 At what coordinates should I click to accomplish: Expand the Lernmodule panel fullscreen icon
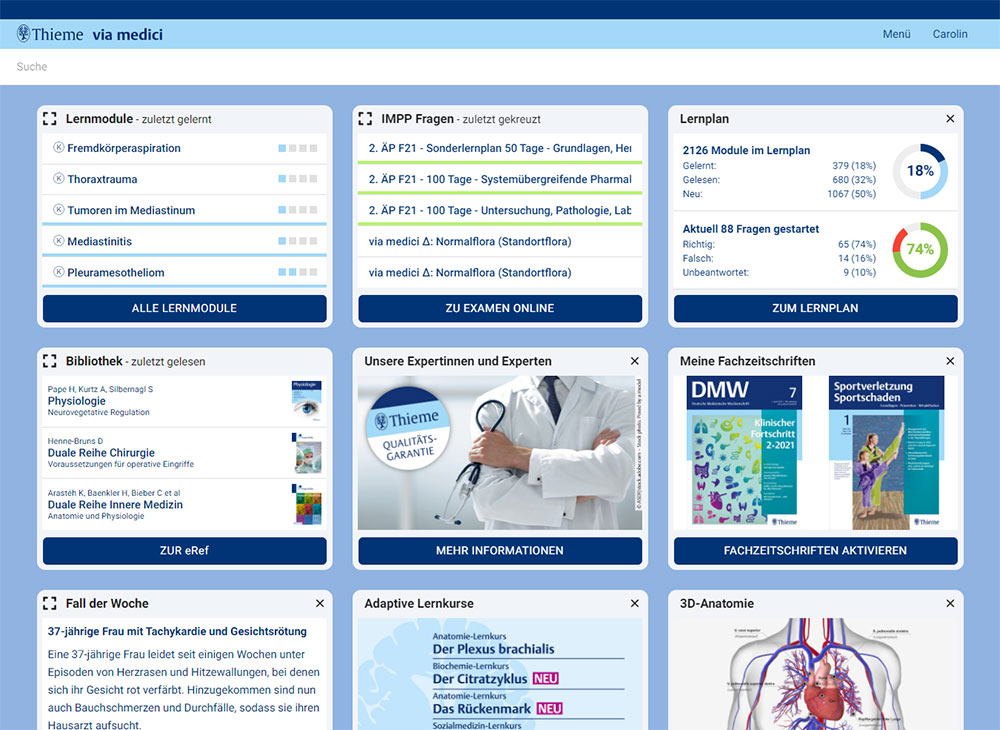click(x=50, y=119)
